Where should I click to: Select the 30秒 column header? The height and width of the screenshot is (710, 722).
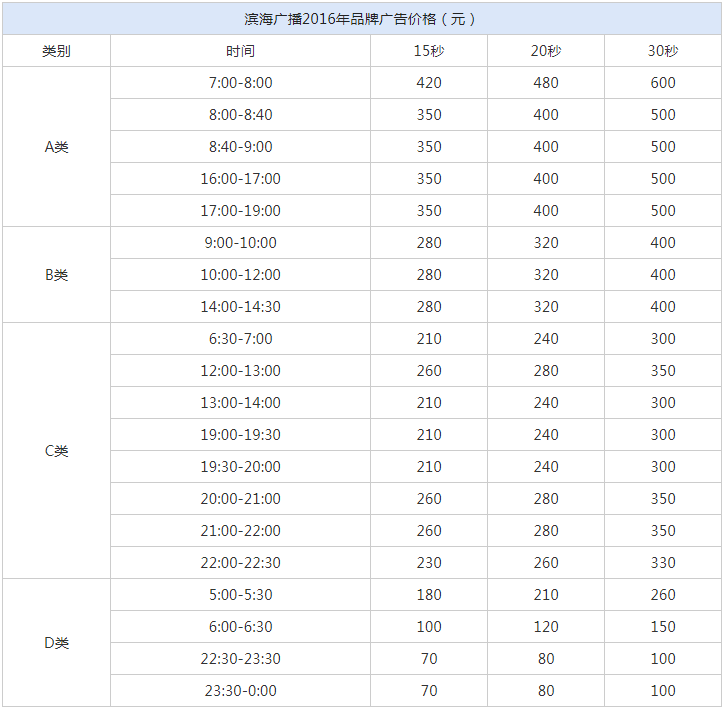point(663,51)
